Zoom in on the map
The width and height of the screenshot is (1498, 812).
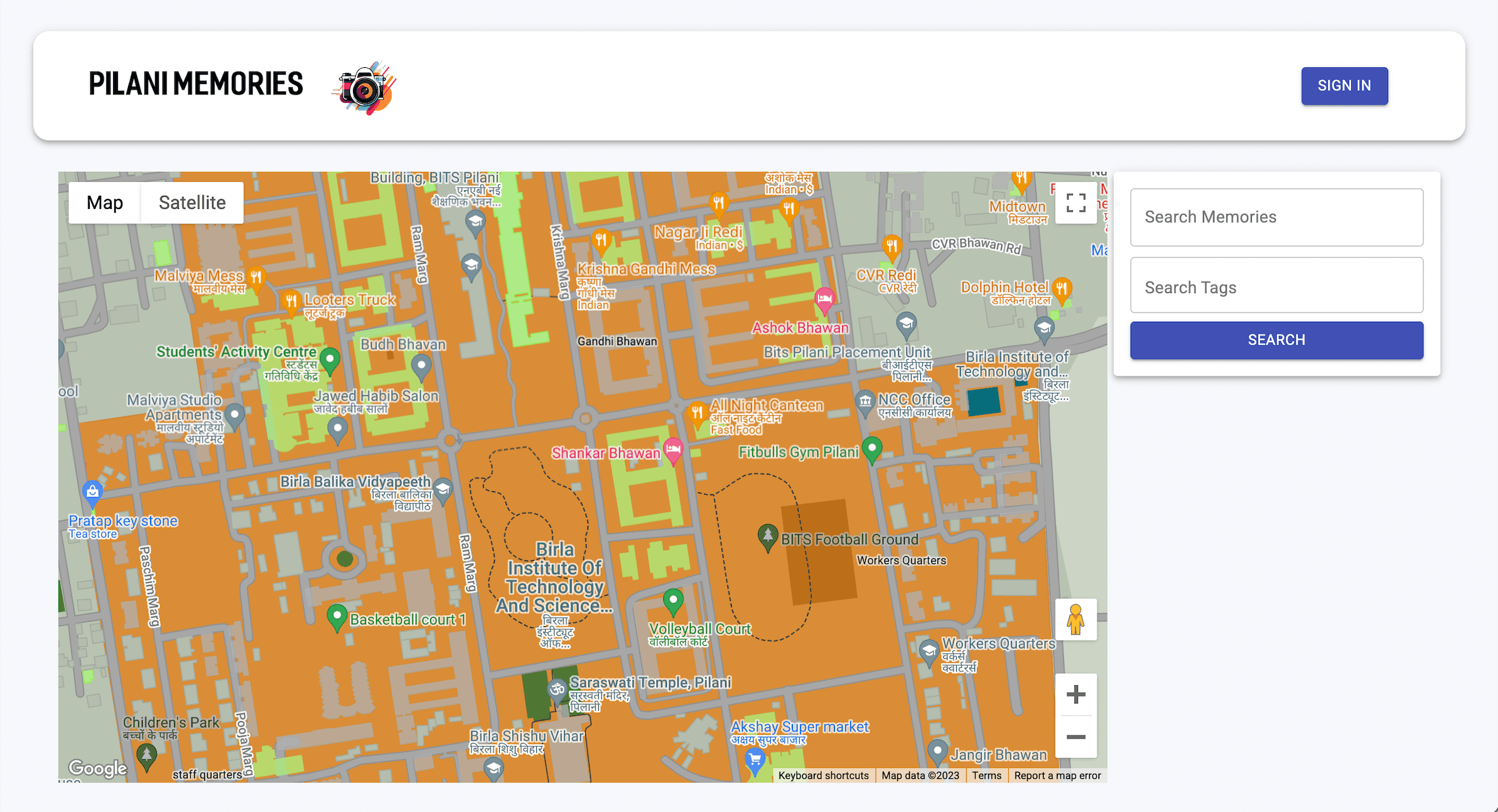pos(1075,694)
